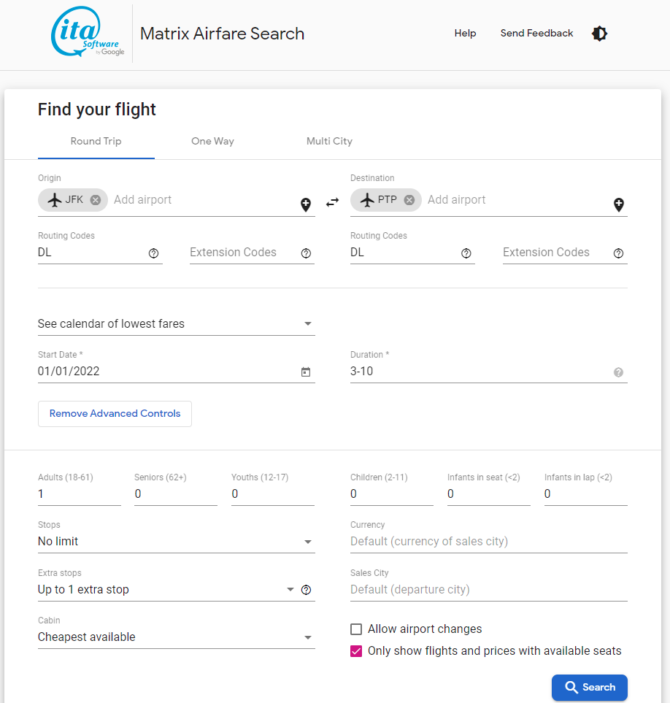670x703 pixels.
Task: Show help for Duration field
Action: coord(618,372)
